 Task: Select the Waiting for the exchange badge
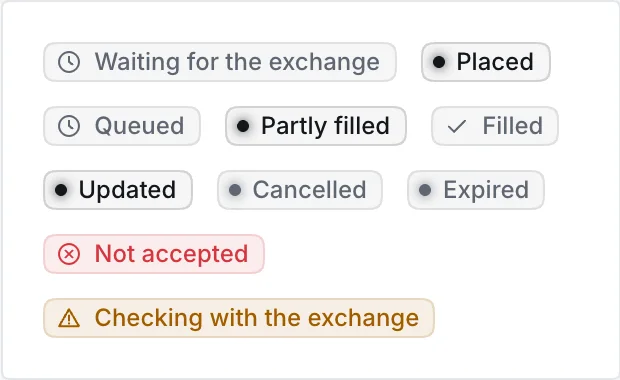pos(220,62)
